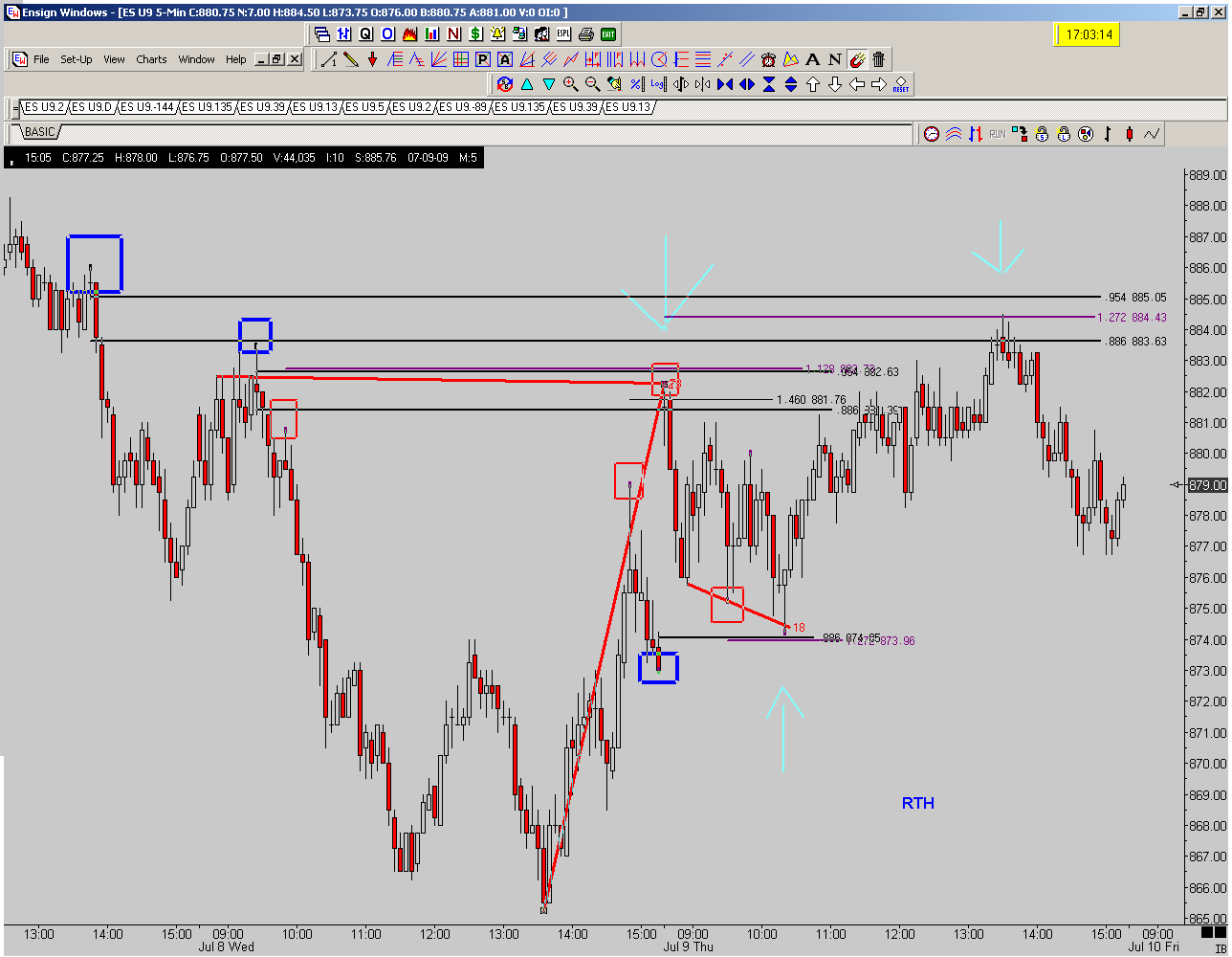Click the green EXIT button
Image resolution: width=1232 pixels, height=957 pixels.
[608, 33]
